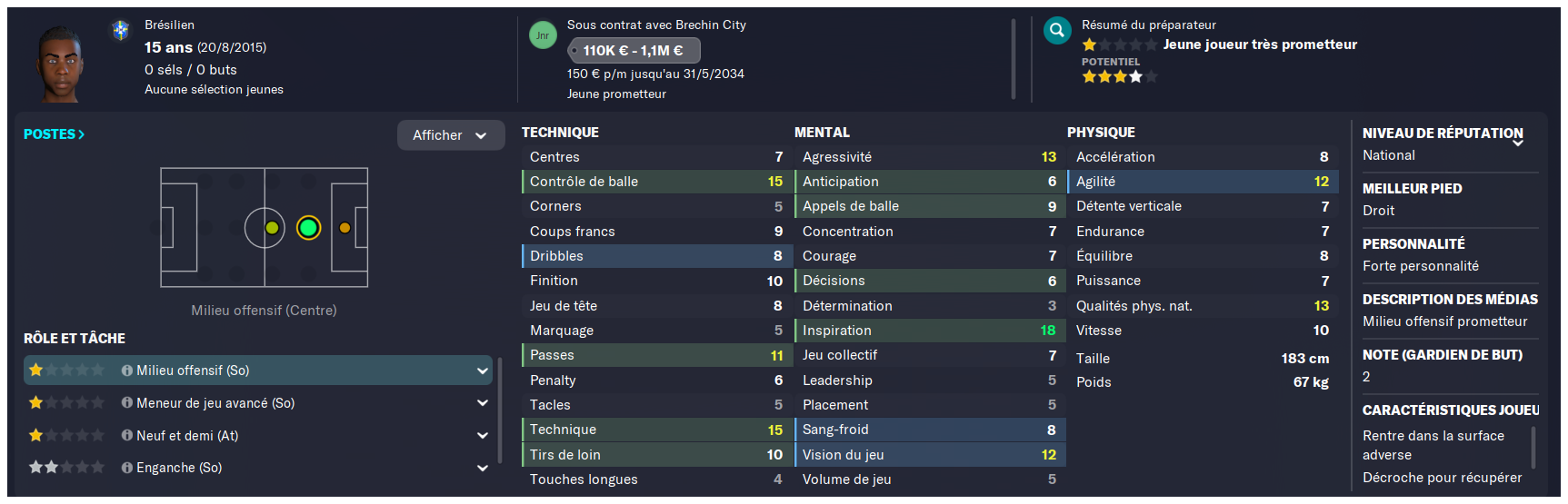Expand the Enganche (So) role chevron
This screenshot has width=1568, height=504.
[x=482, y=469]
